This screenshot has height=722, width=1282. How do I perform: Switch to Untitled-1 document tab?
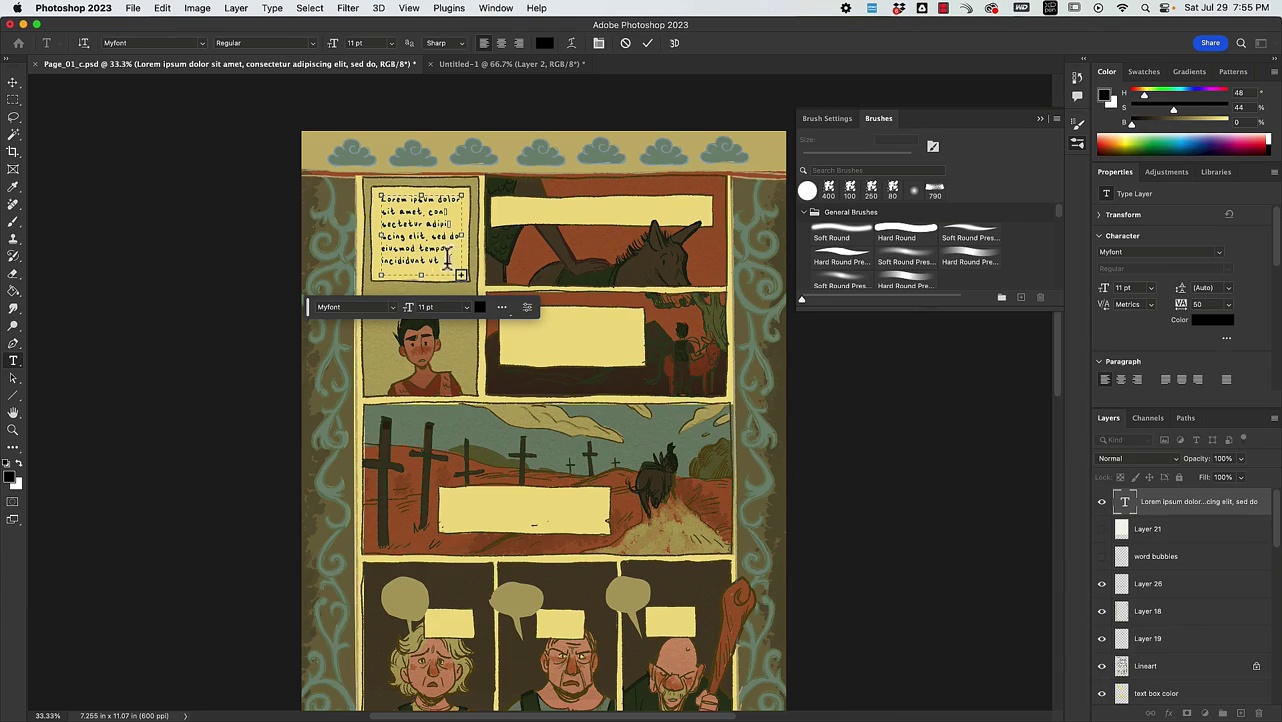click(x=512, y=64)
